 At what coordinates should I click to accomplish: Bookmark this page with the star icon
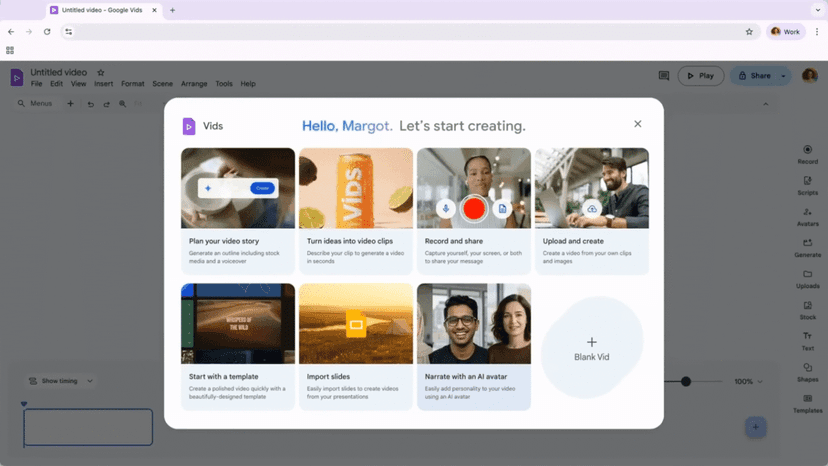coord(749,32)
